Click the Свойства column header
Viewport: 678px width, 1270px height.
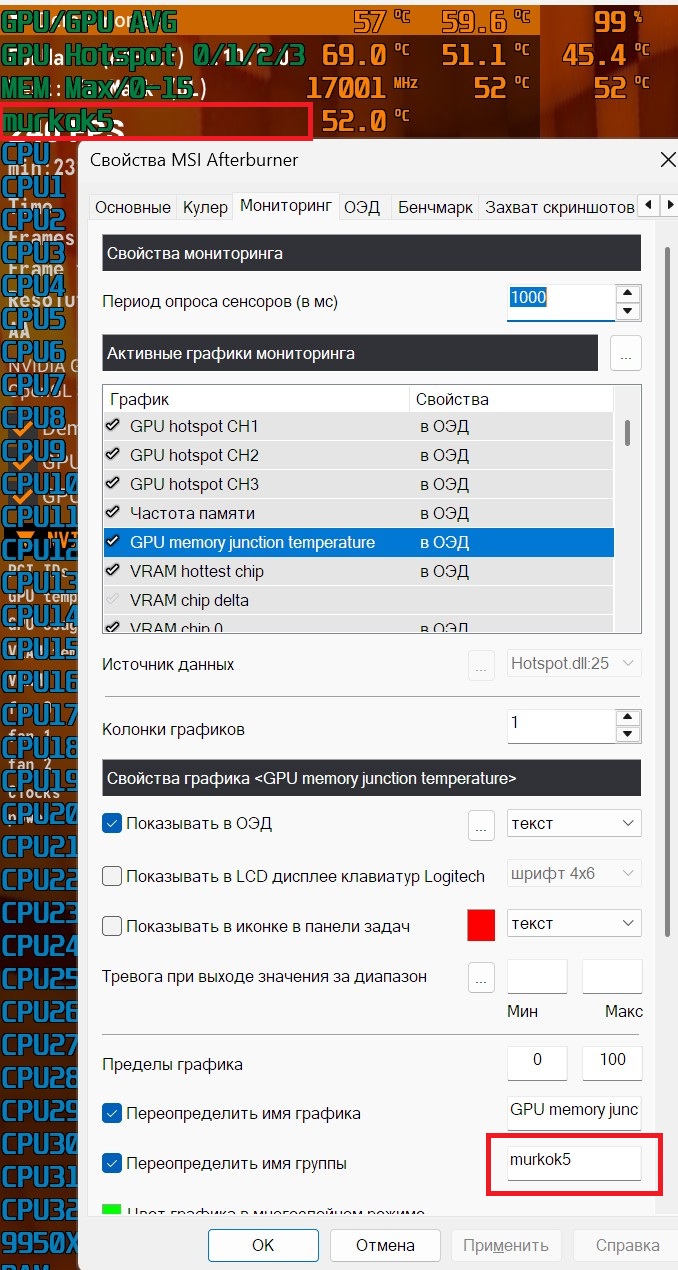tap(511, 399)
